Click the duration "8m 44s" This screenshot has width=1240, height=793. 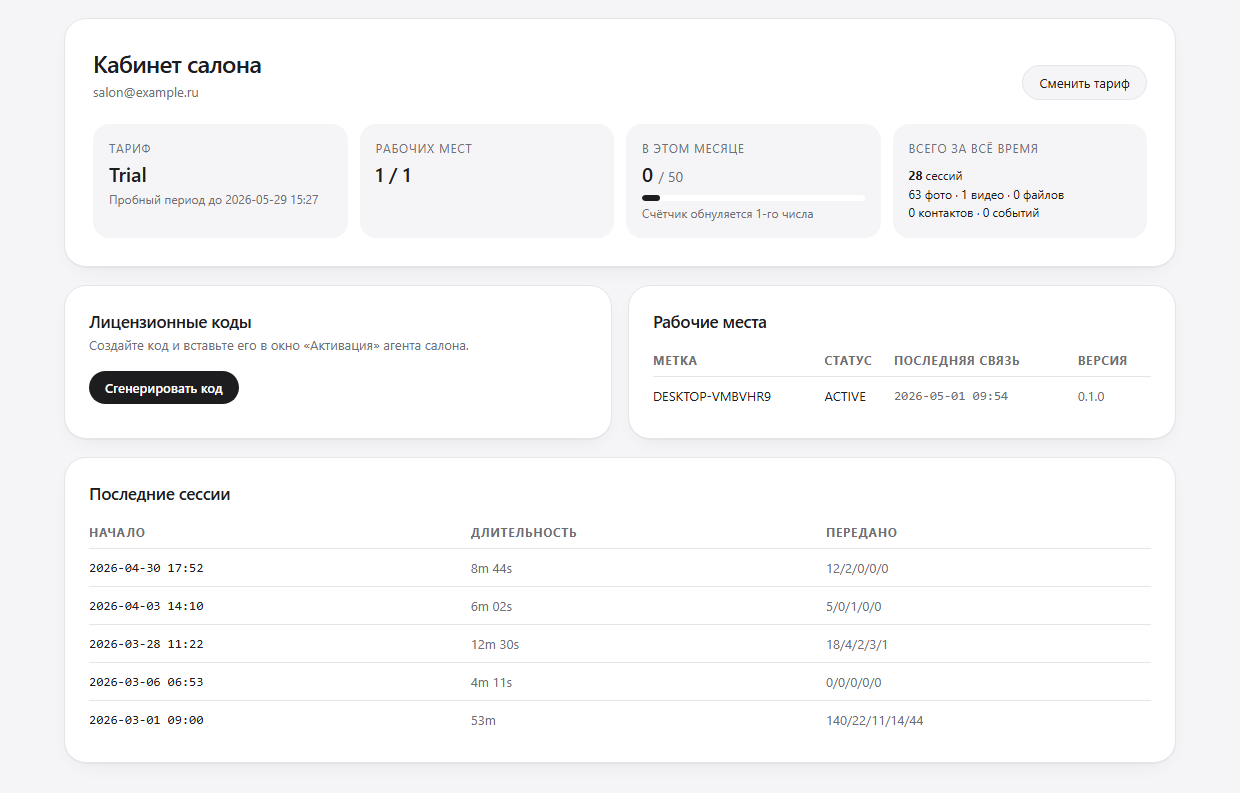click(492, 568)
